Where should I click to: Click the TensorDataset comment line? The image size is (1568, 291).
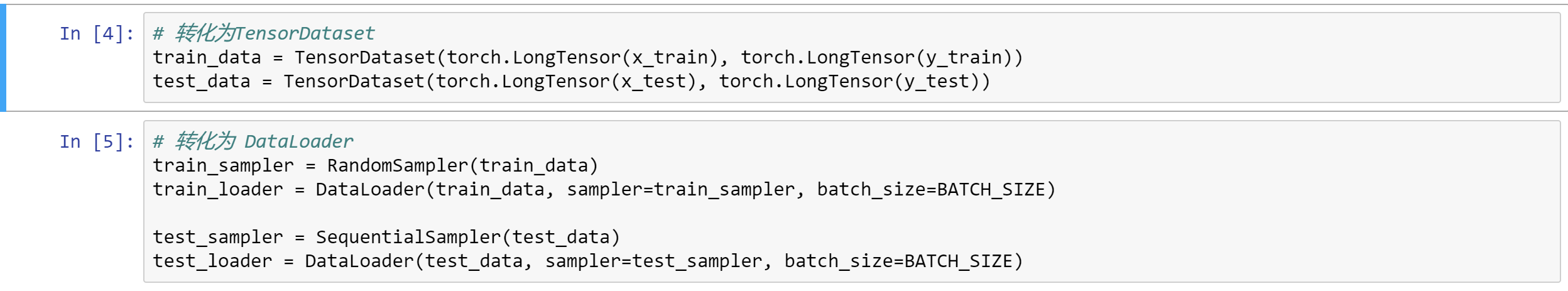click(264, 33)
